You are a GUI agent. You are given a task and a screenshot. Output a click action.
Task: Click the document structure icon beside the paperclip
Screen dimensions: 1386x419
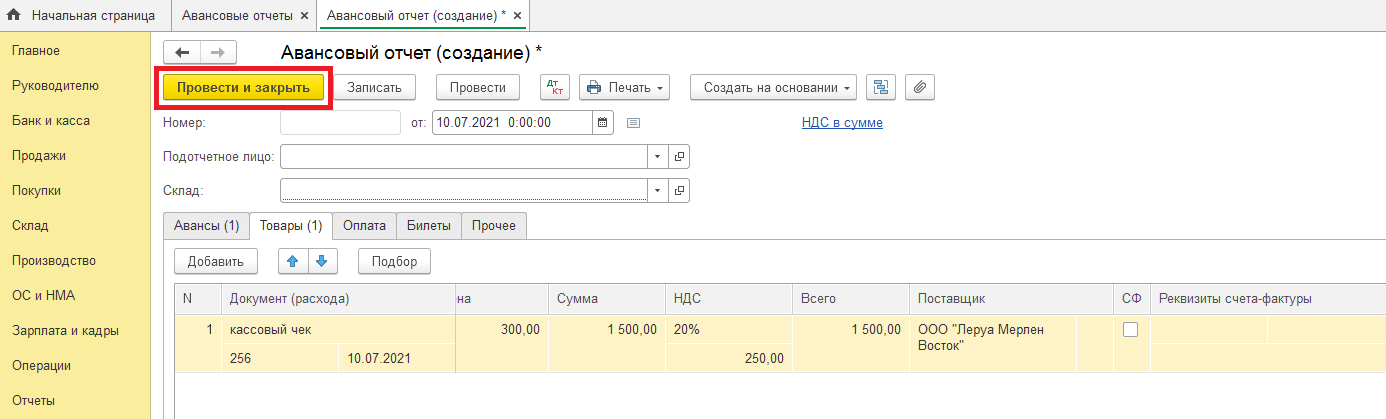[x=881, y=87]
